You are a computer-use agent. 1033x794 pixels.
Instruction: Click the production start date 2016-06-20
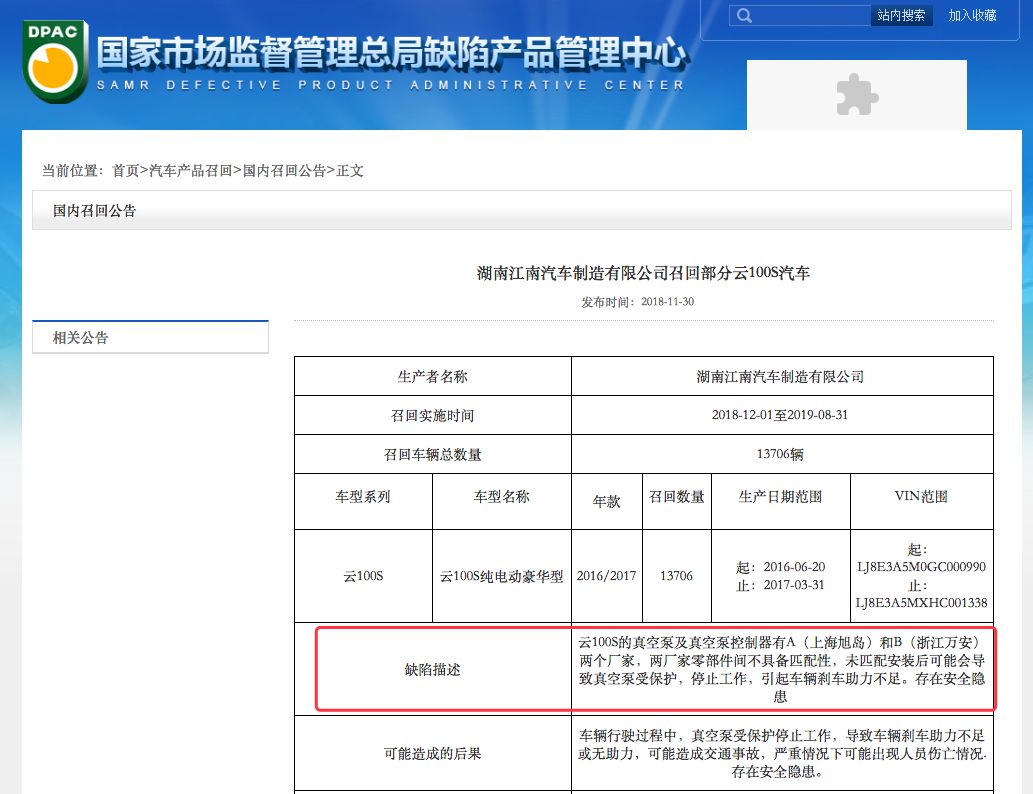pos(794,567)
